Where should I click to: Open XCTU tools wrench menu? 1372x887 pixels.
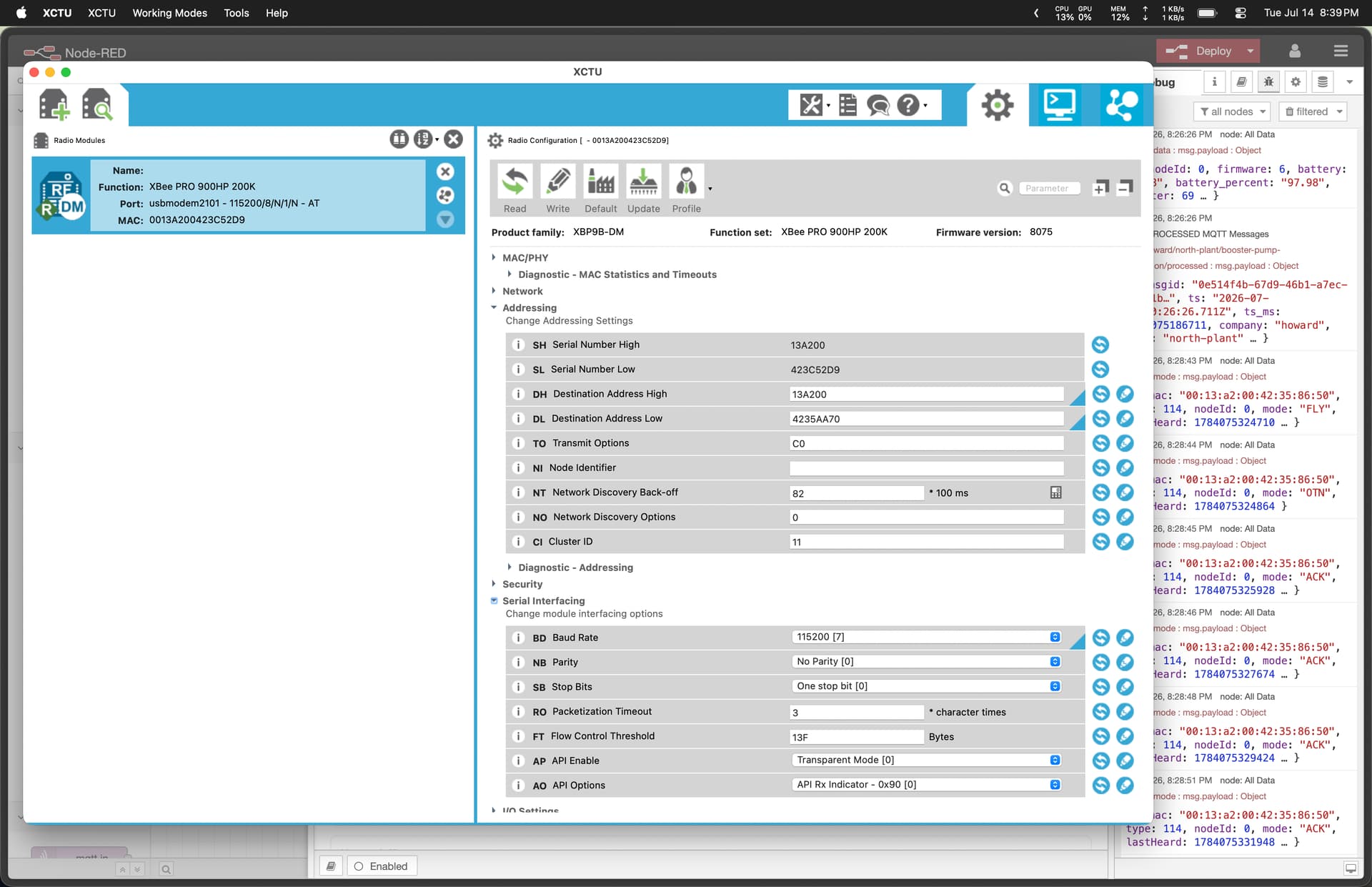(813, 105)
